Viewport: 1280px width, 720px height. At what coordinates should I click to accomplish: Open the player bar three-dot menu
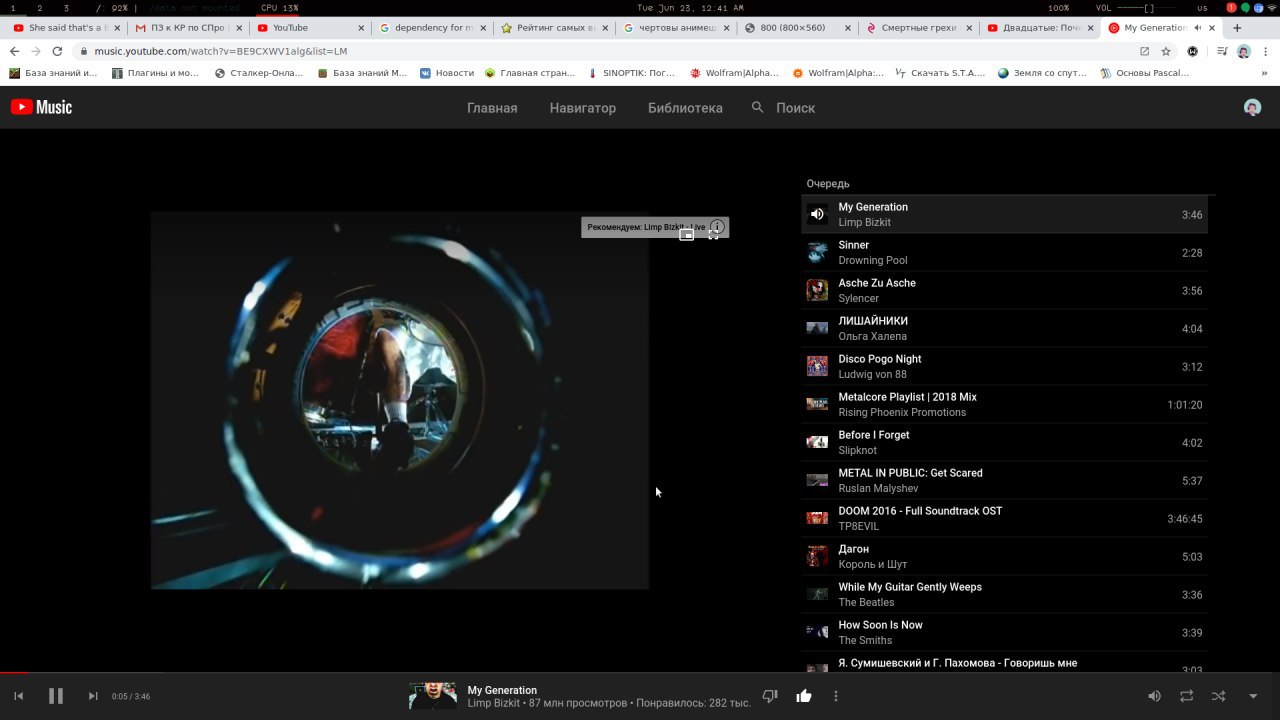[x=836, y=696]
